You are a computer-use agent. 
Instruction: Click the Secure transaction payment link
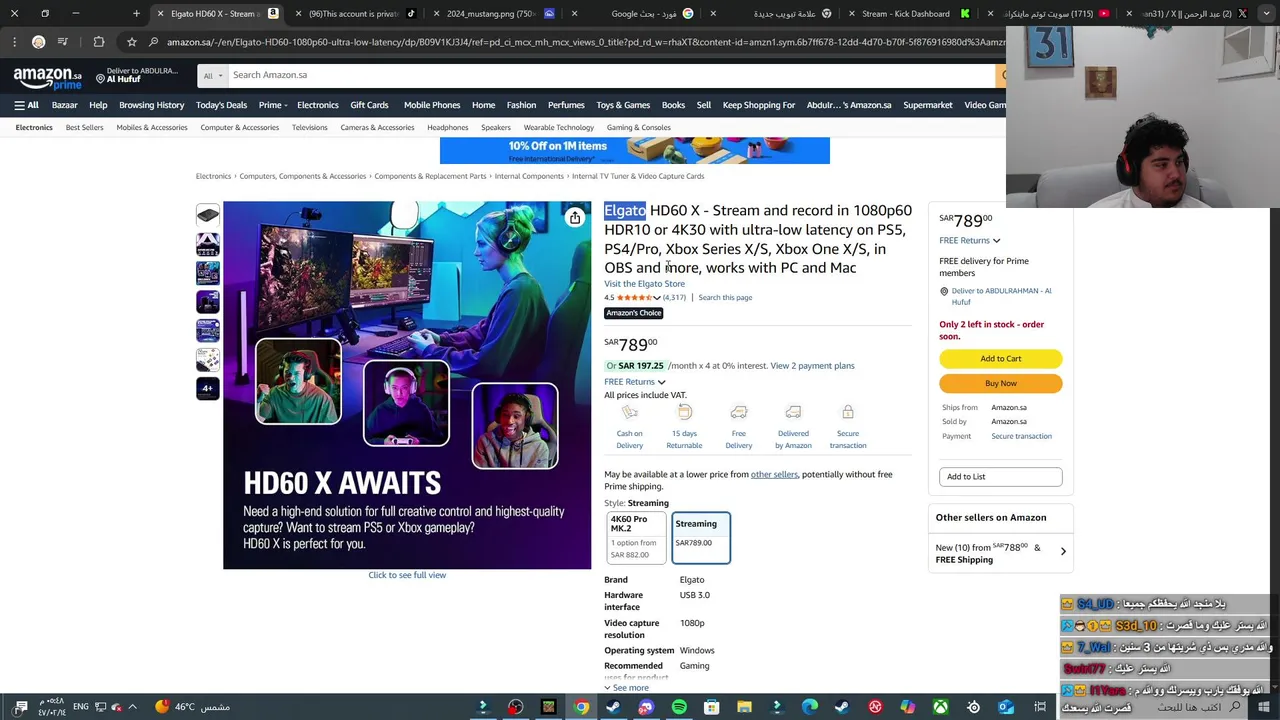[1021, 436]
